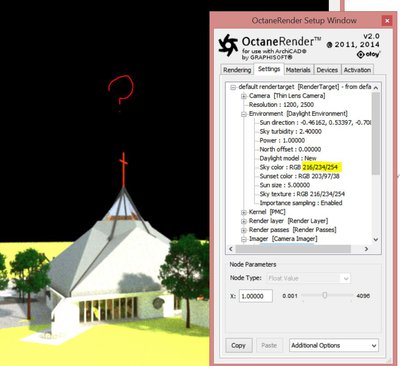Expand the Kernel PMC node
The image size is (400, 366).
244,212
